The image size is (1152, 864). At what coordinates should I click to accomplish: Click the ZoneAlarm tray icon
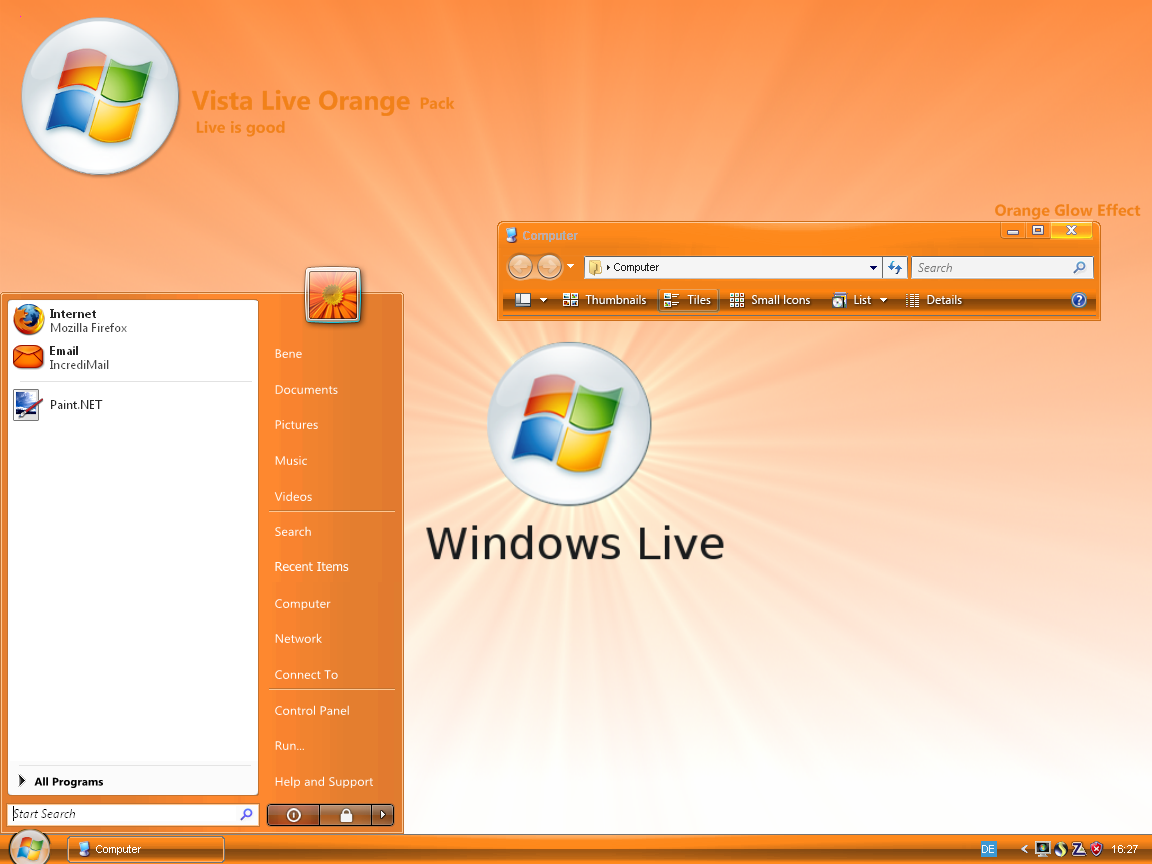click(x=1079, y=849)
